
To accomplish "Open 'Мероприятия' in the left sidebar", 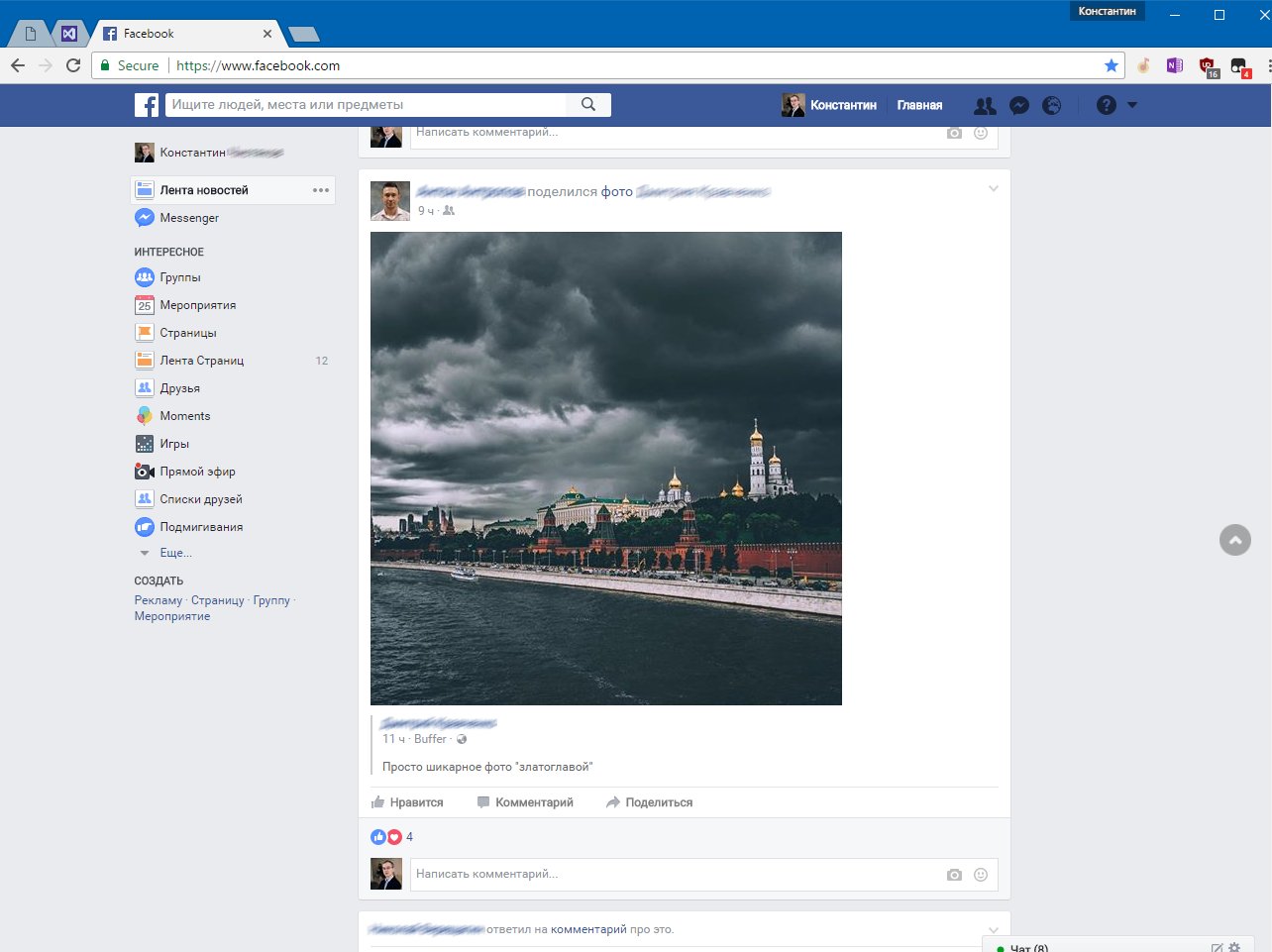I will pyautogui.click(x=199, y=305).
